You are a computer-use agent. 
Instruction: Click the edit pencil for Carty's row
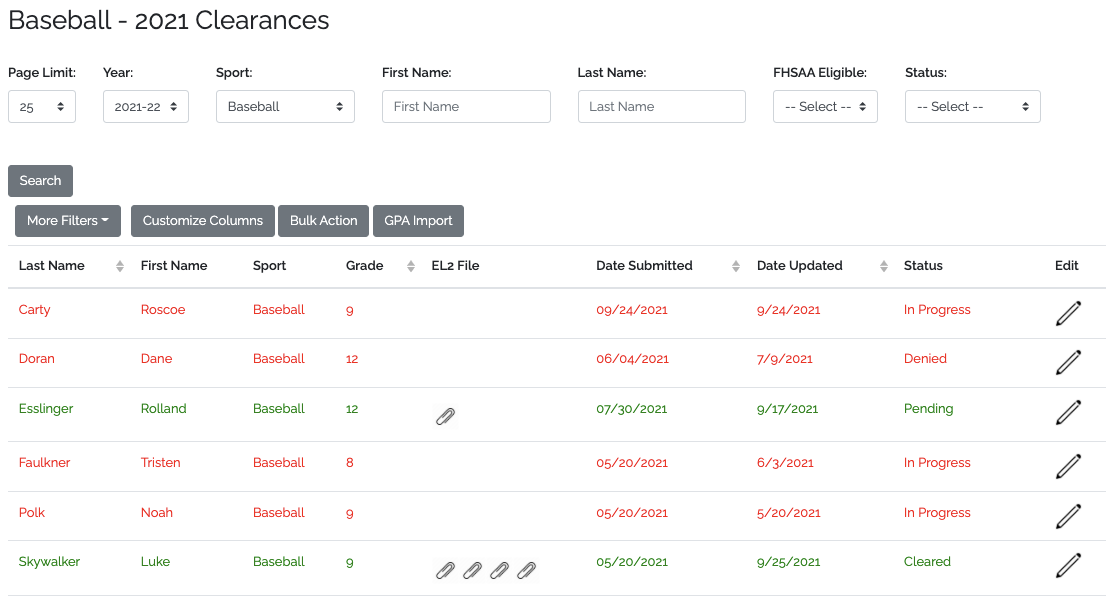click(x=1068, y=313)
